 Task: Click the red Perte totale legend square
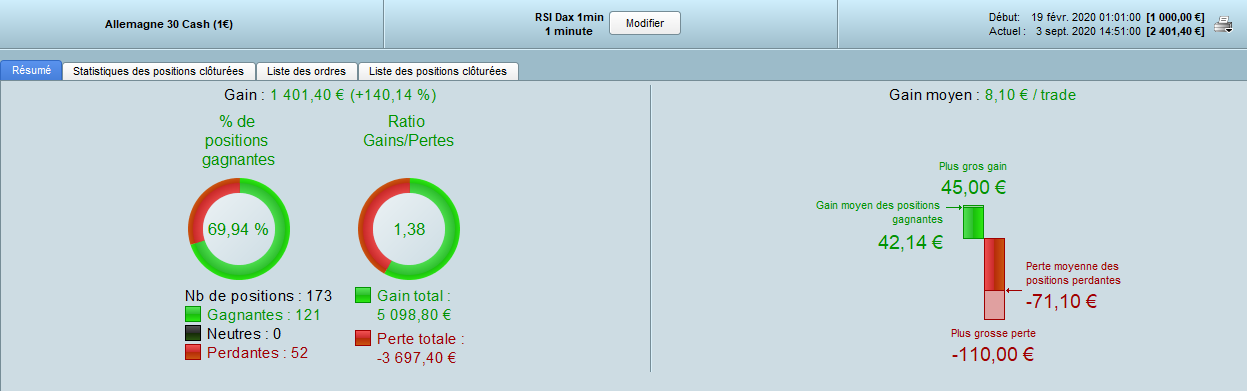click(x=363, y=339)
